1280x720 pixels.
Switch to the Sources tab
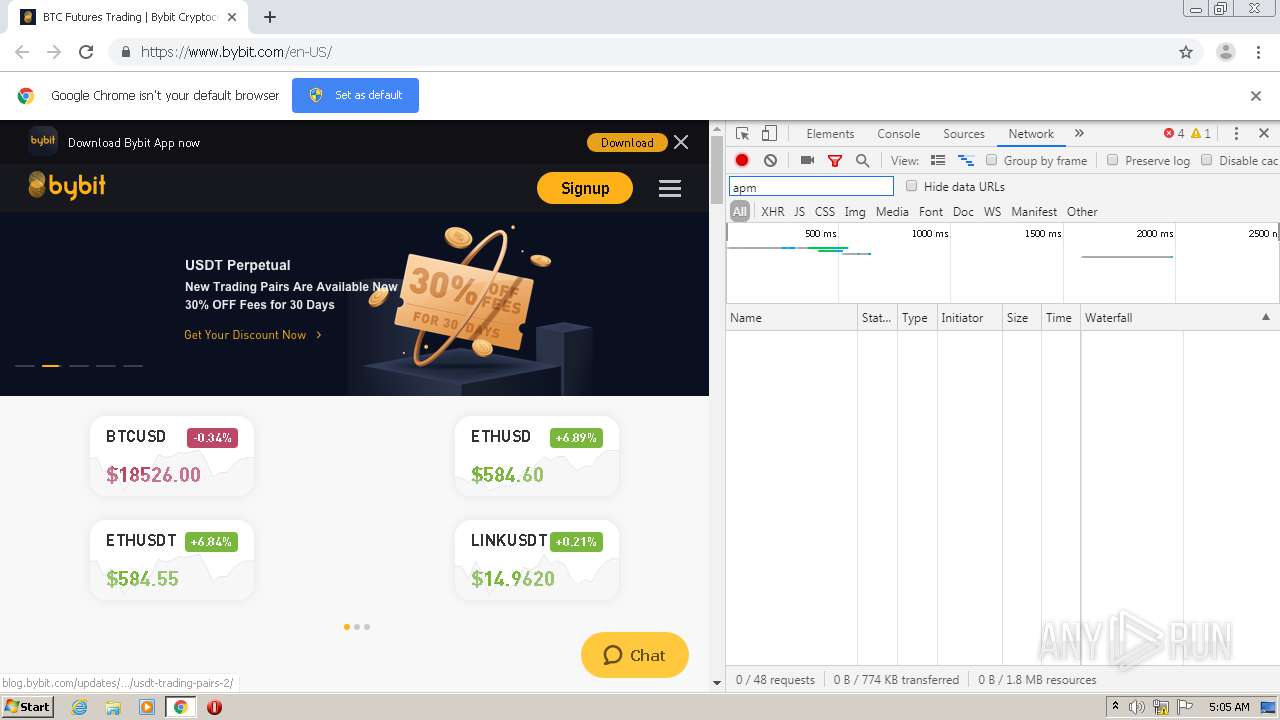point(964,133)
